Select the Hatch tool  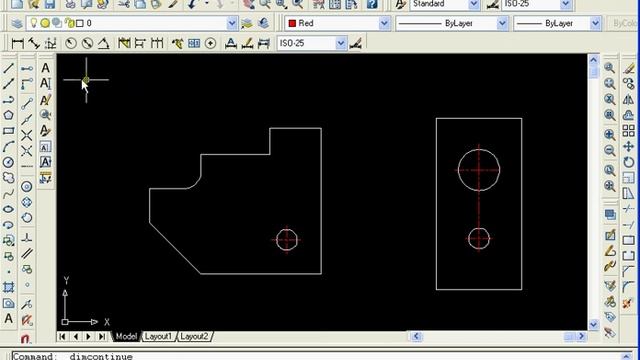tap(9, 287)
